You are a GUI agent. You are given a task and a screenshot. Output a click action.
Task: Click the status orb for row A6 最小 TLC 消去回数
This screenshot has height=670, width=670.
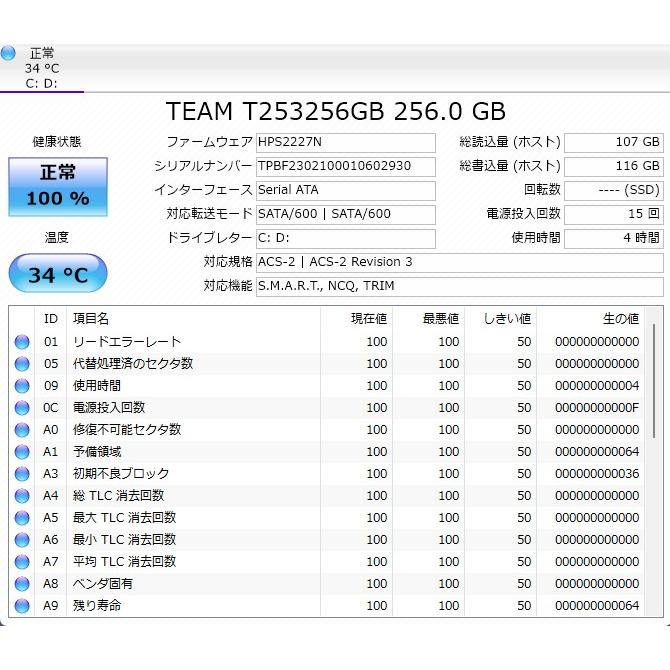[x=22, y=540]
